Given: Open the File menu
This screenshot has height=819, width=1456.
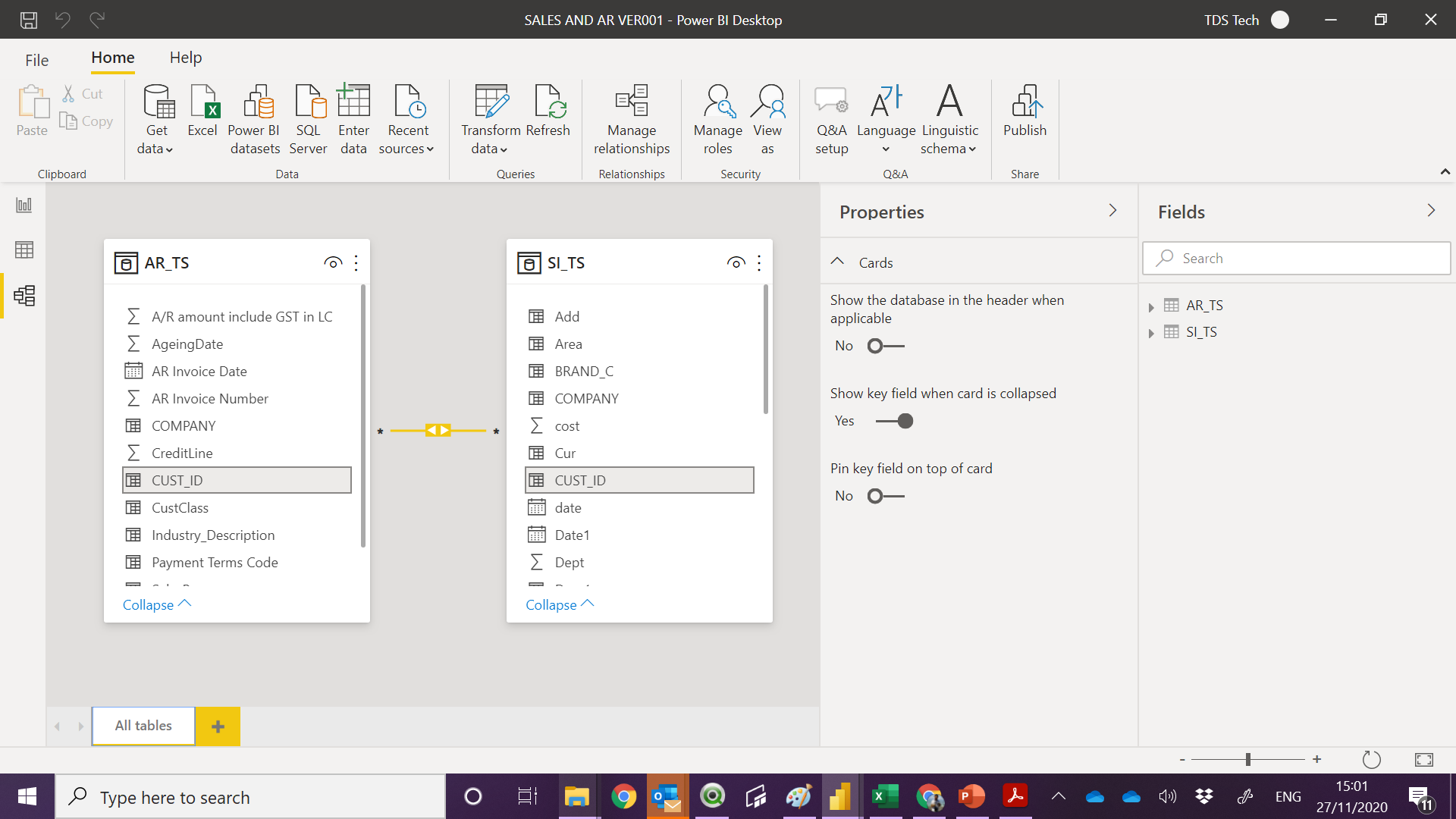Looking at the screenshot, I should 36,60.
